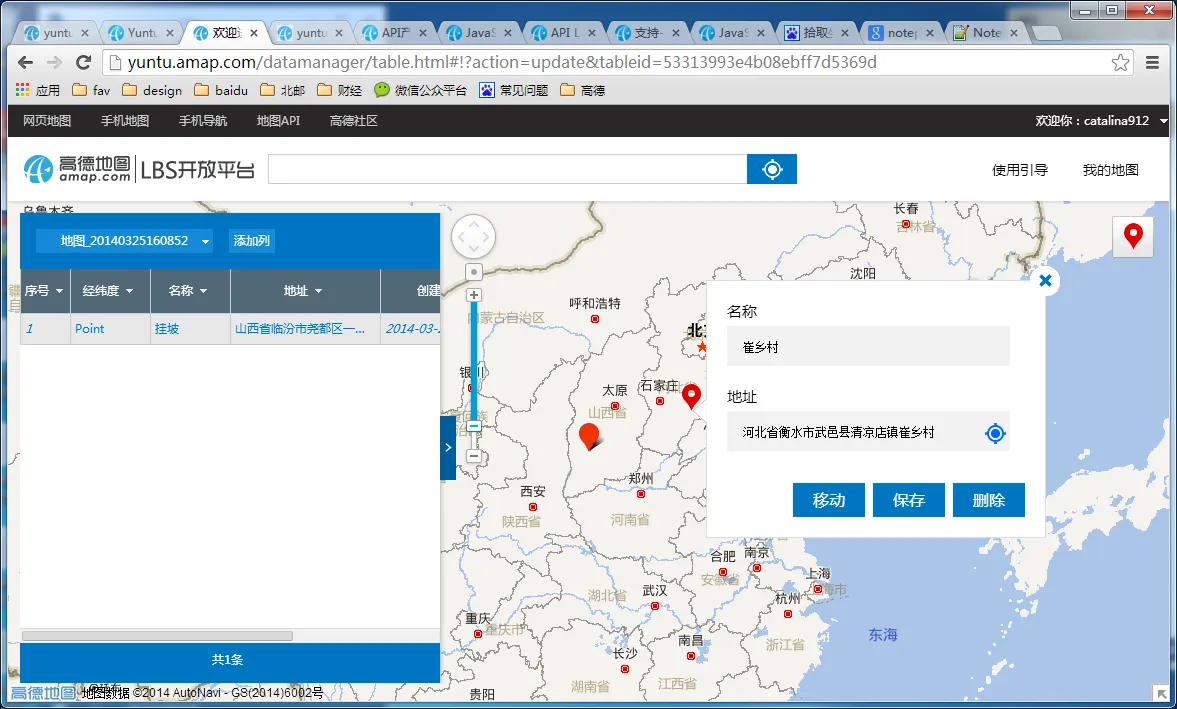Click the locate icon in the address field

coord(994,433)
